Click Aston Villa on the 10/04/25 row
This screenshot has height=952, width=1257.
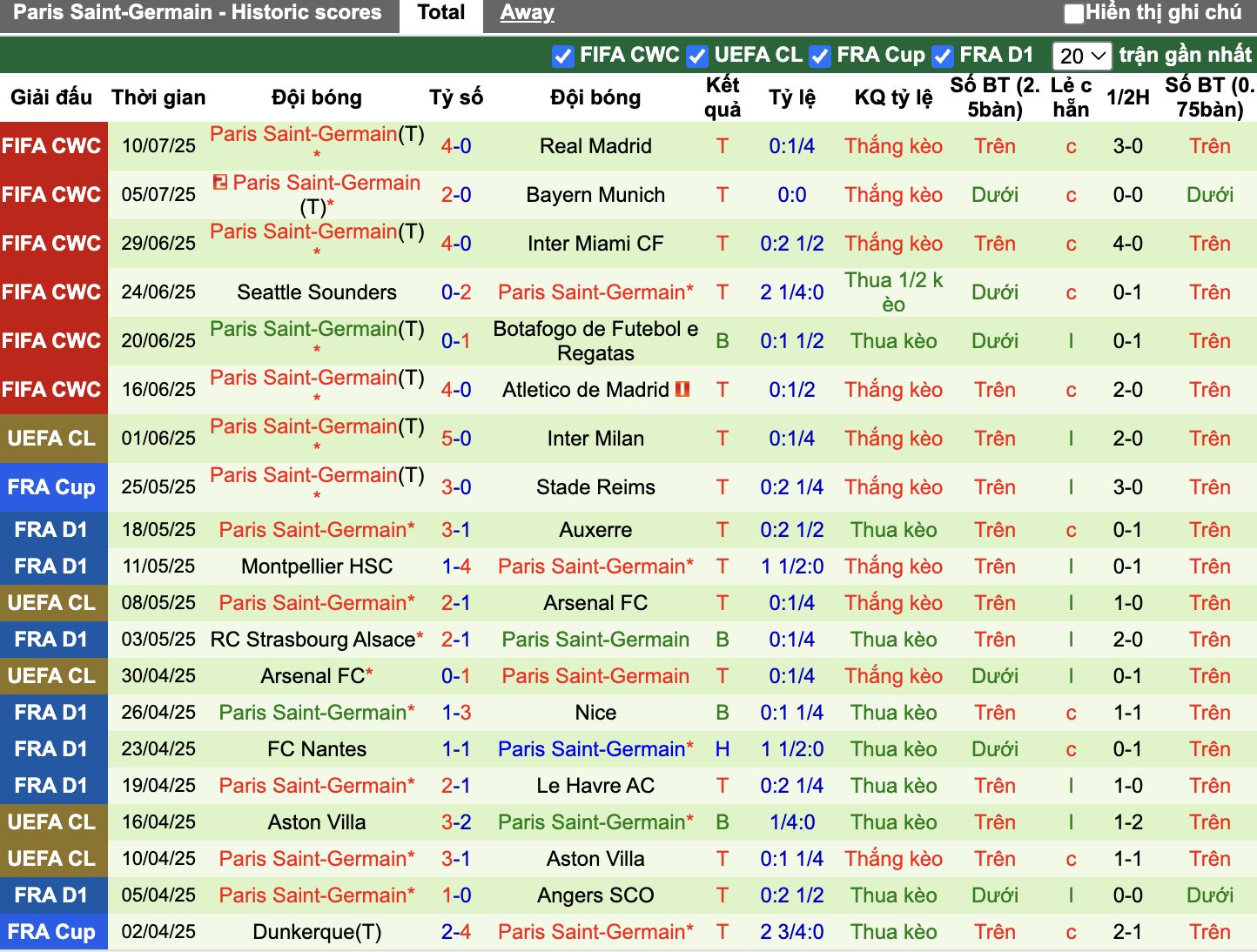click(595, 858)
